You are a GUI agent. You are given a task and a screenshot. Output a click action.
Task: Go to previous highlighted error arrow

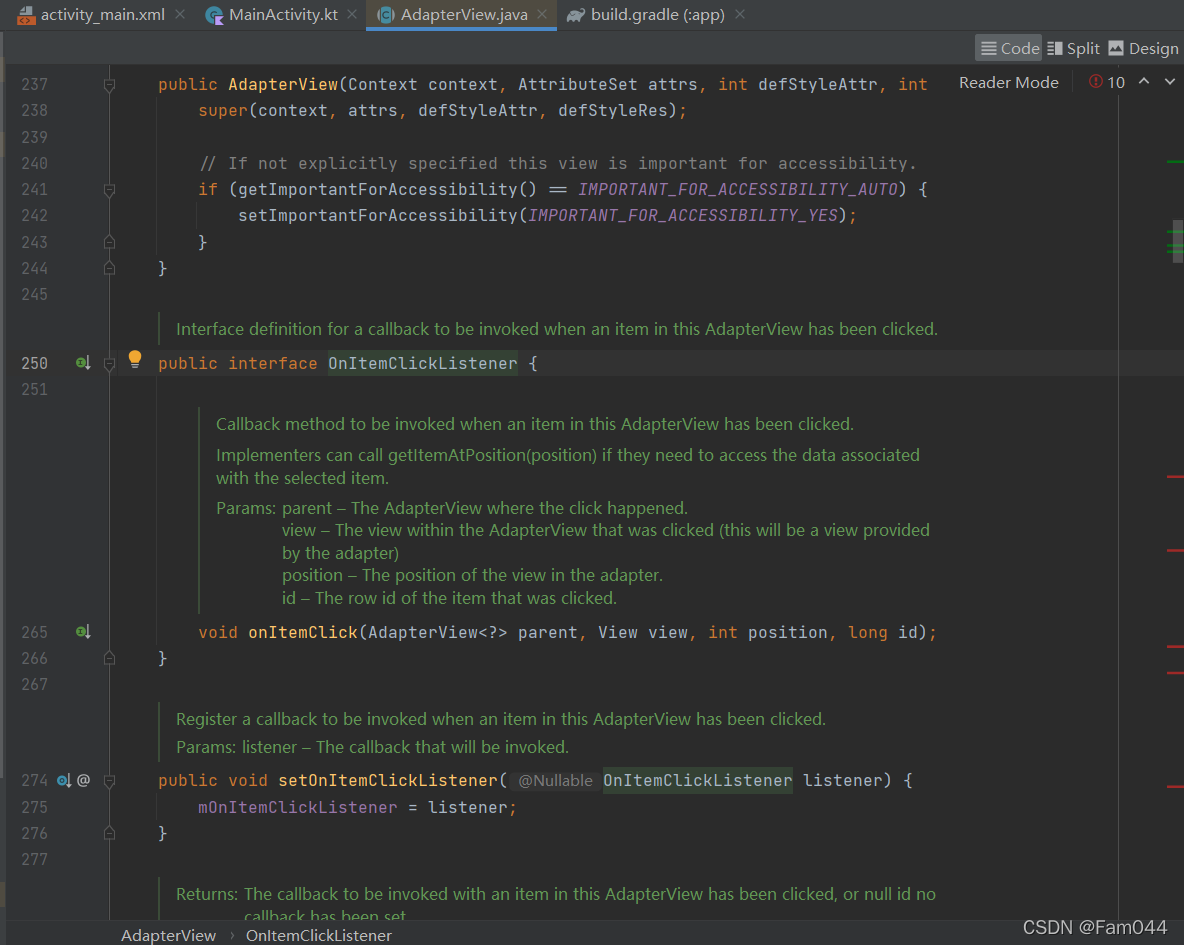[1144, 82]
